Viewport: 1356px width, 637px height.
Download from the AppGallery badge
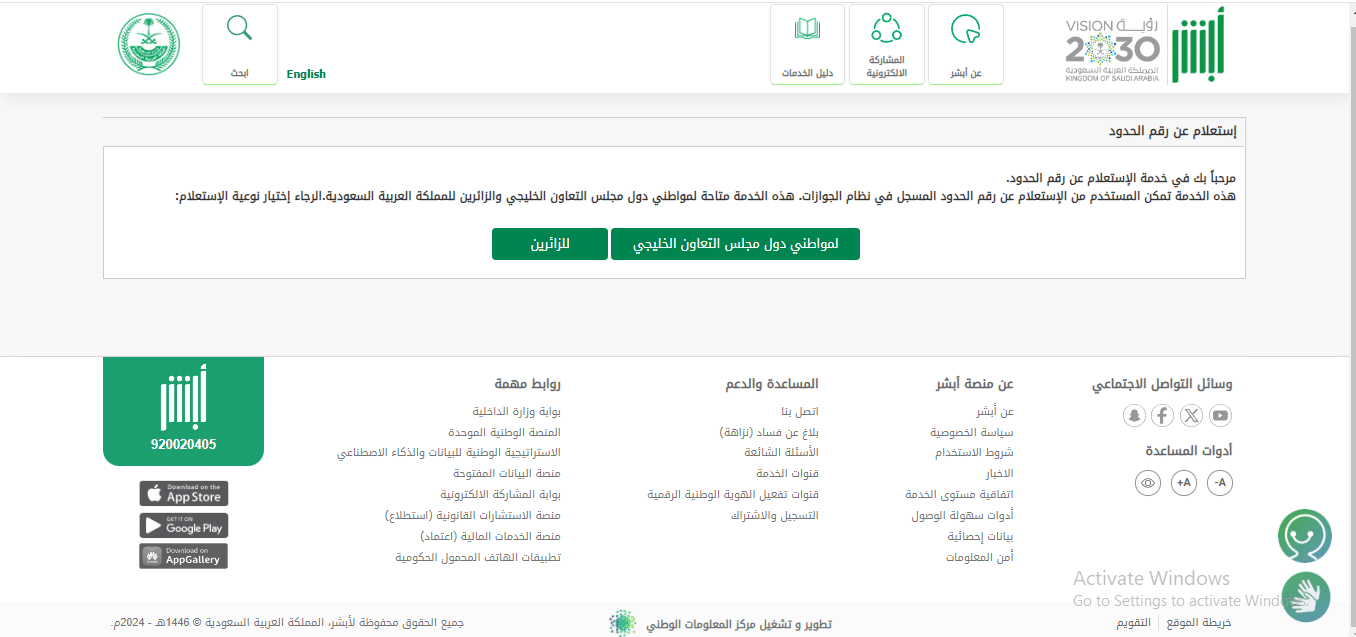pyautogui.click(x=184, y=556)
